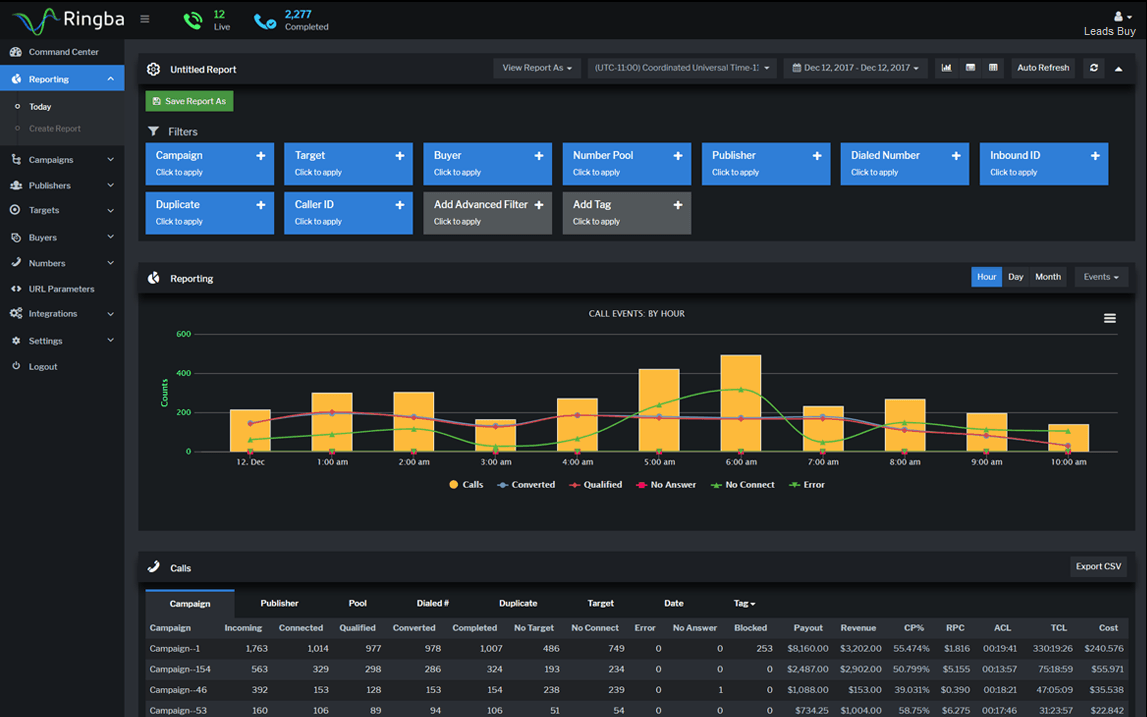The width and height of the screenshot is (1147, 717).
Task: Toggle the No Connect legend item
Action: click(742, 484)
